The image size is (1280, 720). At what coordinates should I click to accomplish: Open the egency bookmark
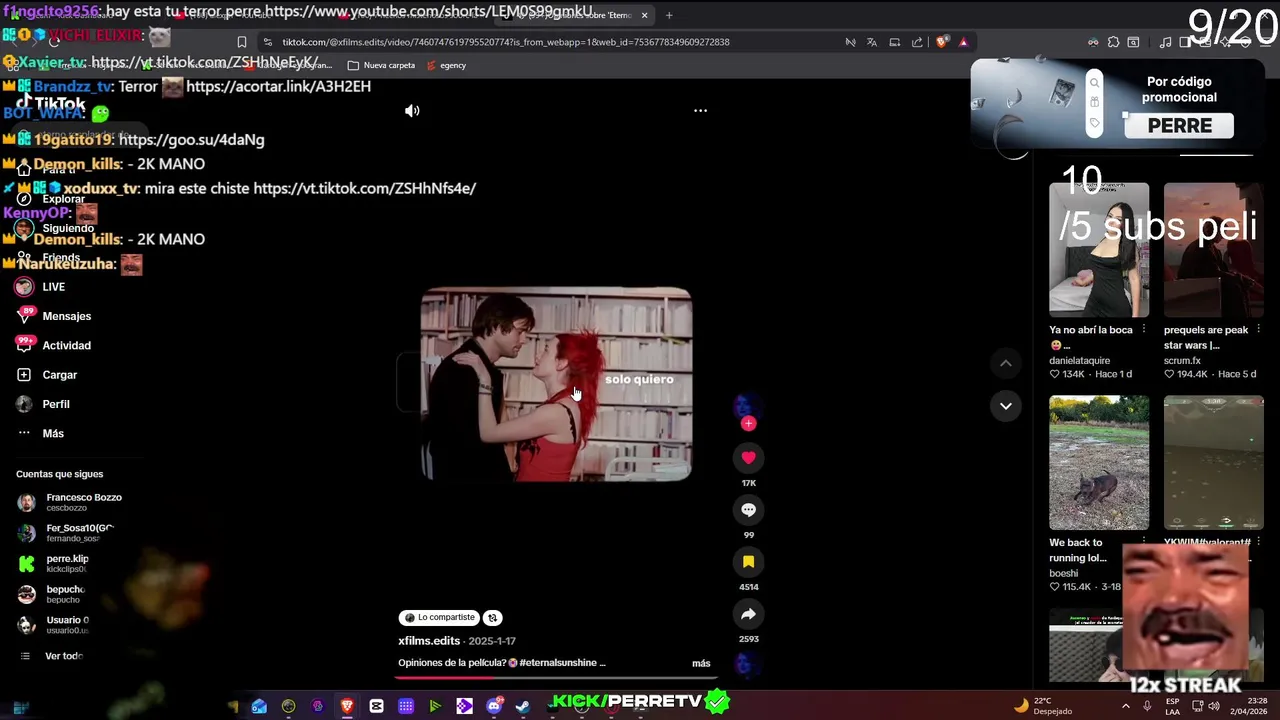(x=446, y=65)
